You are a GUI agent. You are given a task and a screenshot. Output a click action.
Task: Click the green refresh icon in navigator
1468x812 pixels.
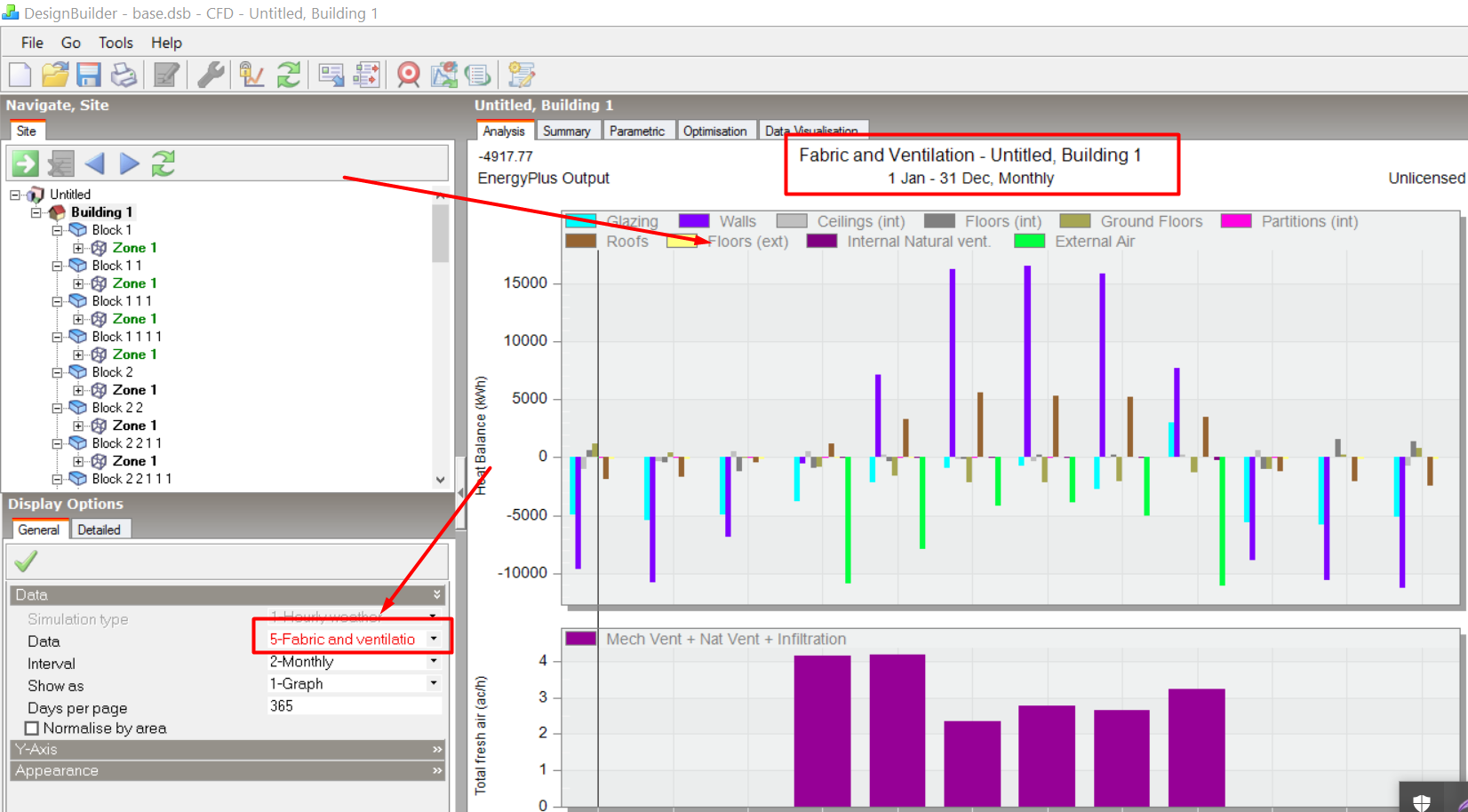(x=164, y=163)
